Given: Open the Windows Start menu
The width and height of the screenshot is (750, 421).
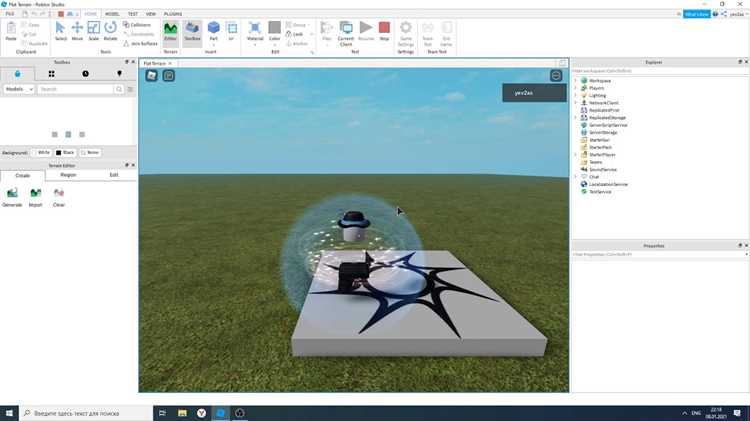Looking at the screenshot, I should coord(9,413).
